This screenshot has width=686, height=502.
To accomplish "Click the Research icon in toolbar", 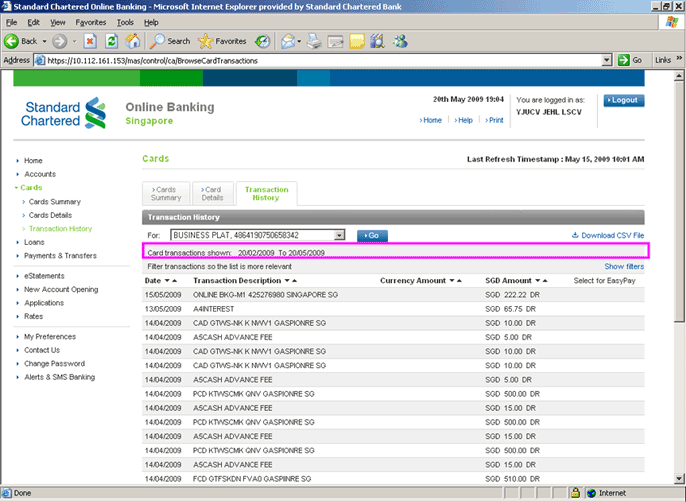I will (378, 41).
